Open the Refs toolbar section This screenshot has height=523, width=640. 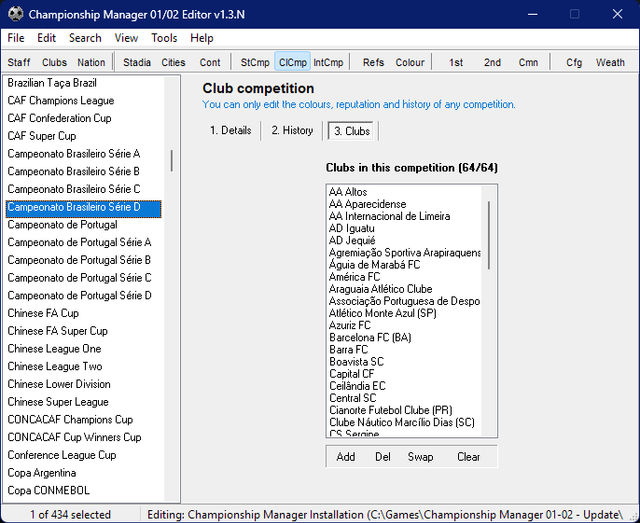(x=373, y=62)
